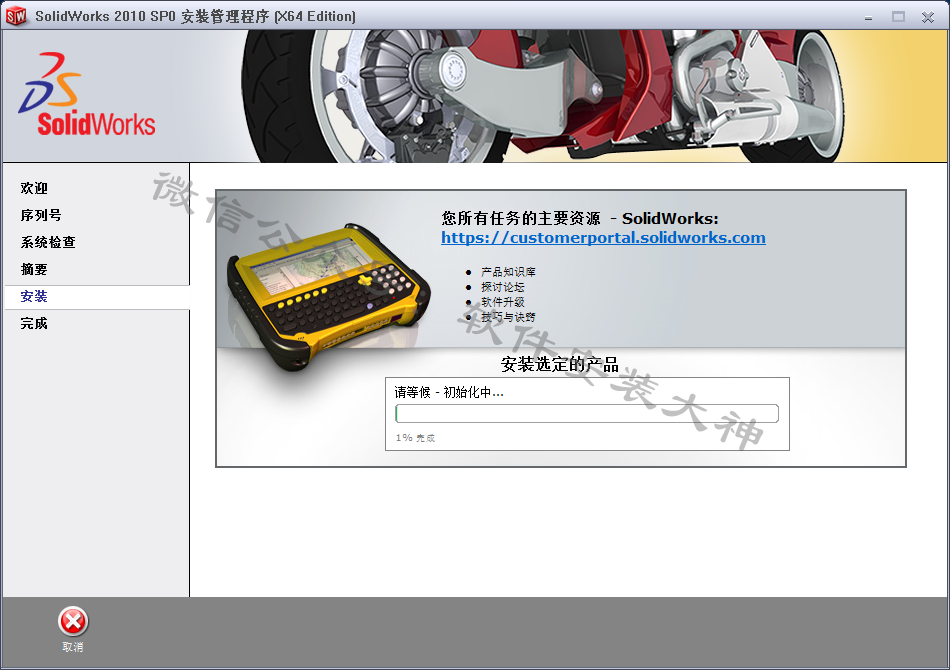
Task: Click the SolidWorks SW title bar icon
Action: click(x=16, y=16)
